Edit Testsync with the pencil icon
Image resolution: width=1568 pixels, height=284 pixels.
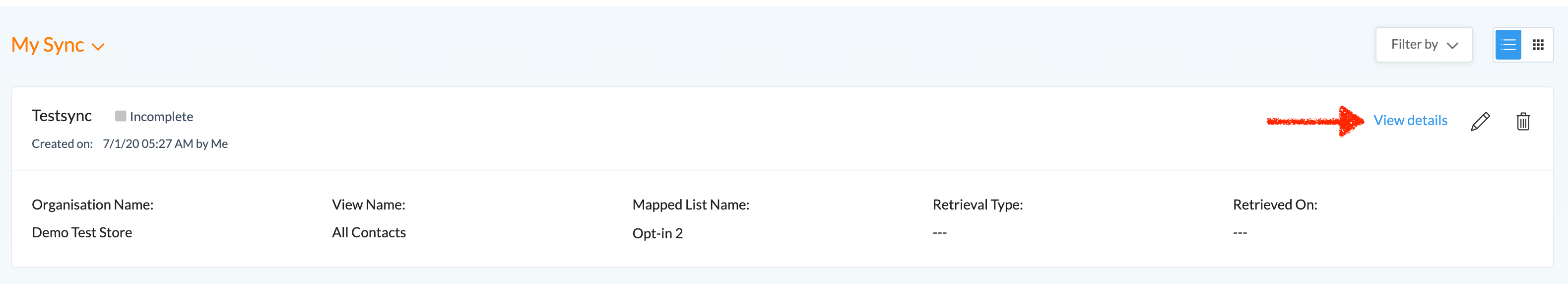click(1480, 121)
